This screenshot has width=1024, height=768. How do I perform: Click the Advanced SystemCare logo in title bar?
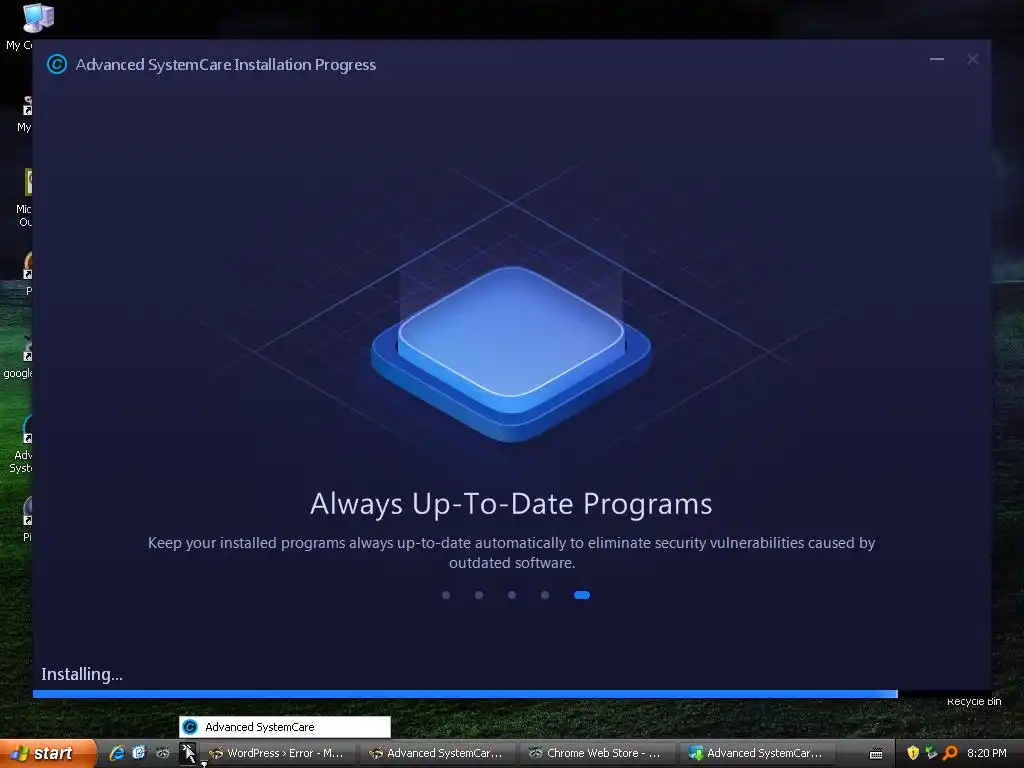click(57, 64)
